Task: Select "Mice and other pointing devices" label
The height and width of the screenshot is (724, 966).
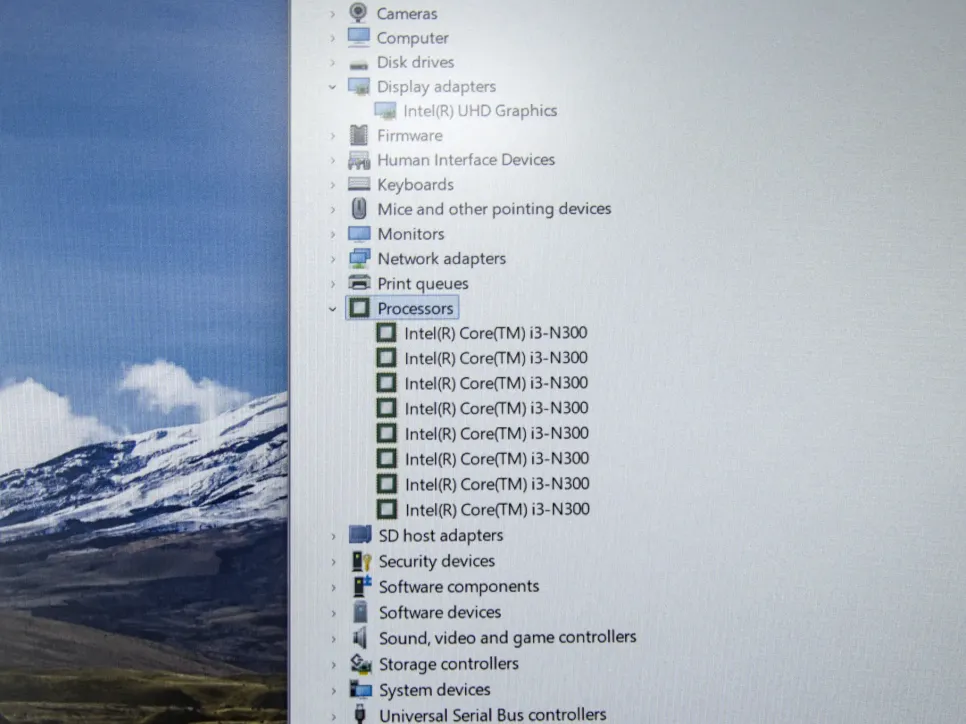Action: point(494,209)
